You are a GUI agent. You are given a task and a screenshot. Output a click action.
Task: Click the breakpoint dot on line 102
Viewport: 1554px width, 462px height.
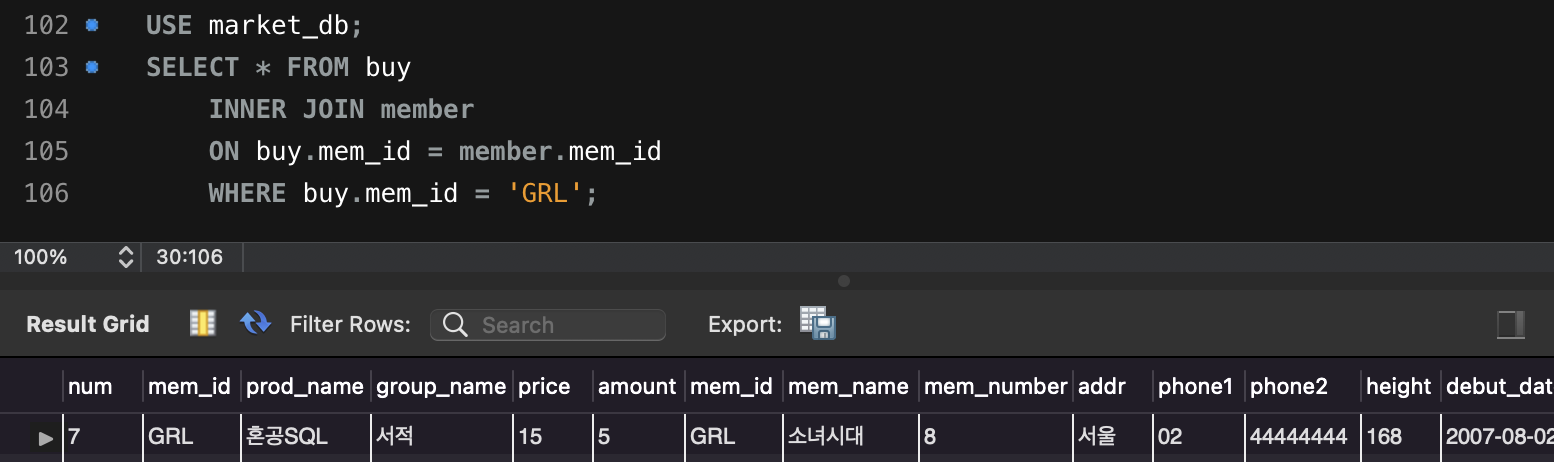click(x=92, y=25)
